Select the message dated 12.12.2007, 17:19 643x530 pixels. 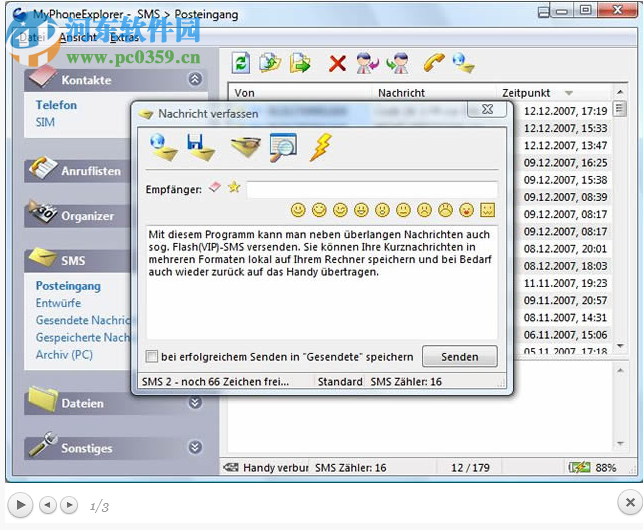point(565,111)
